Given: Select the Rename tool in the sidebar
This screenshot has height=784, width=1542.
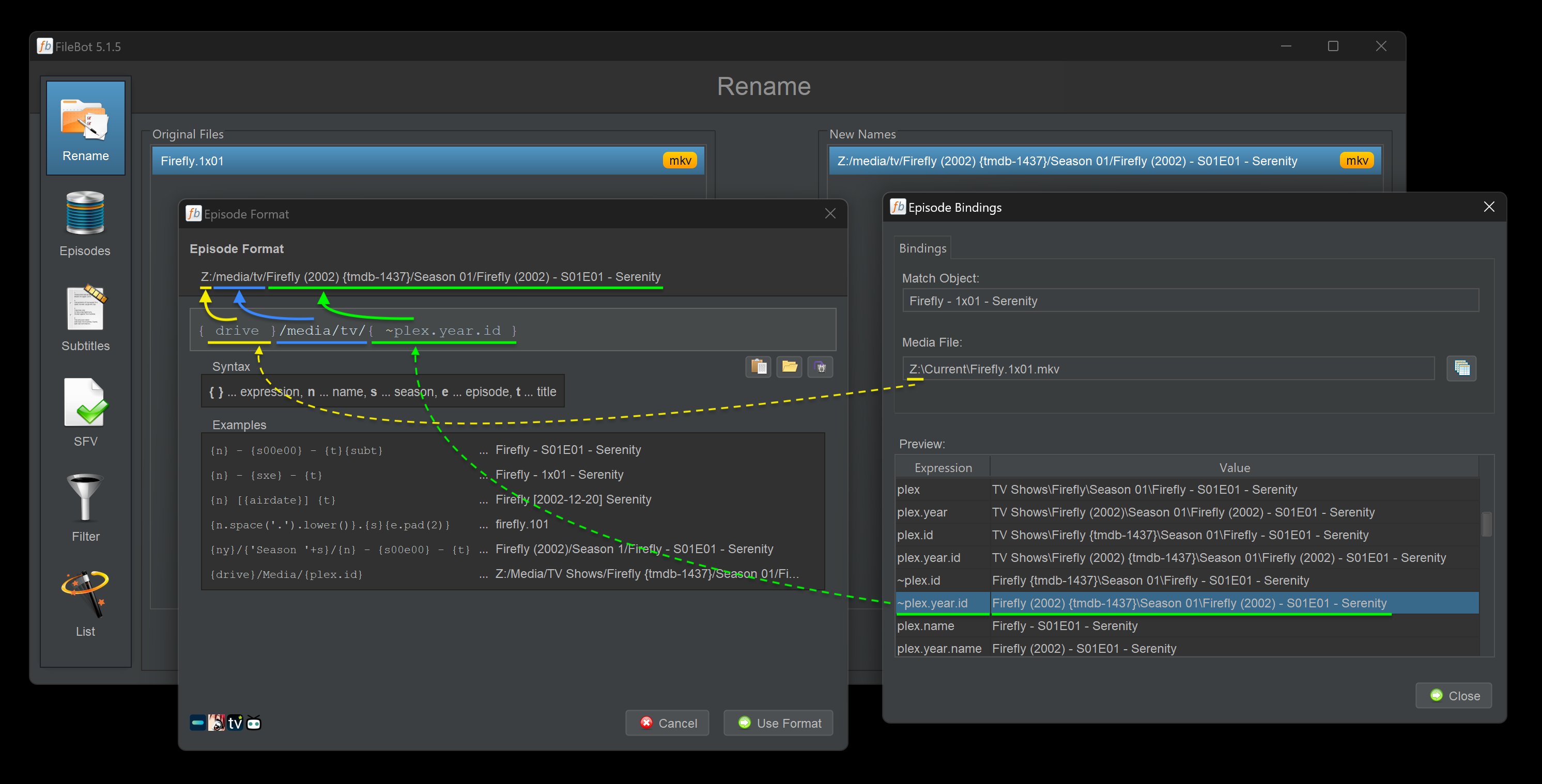Looking at the screenshot, I should pyautogui.click(x=86, y=127).
